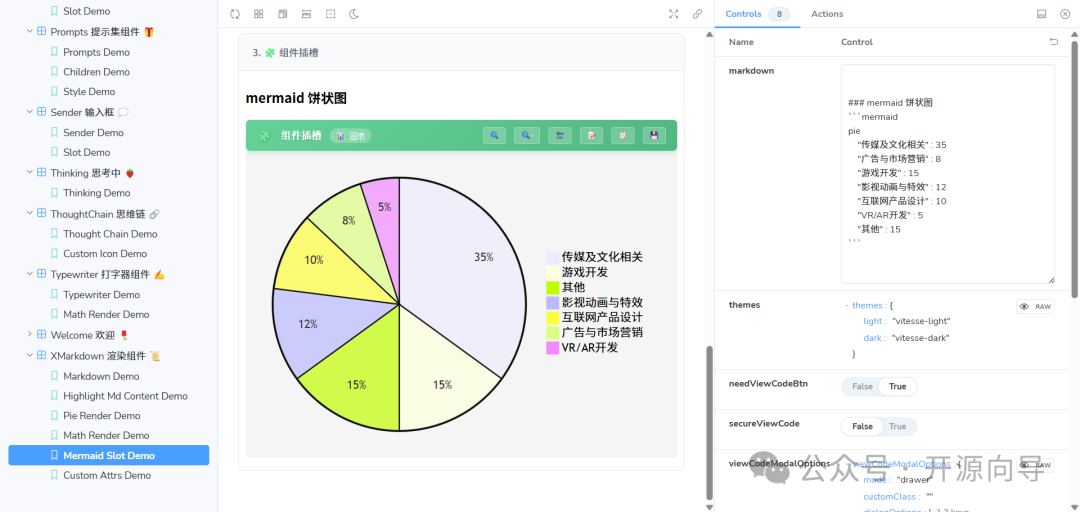Collapse the Typewriter 打字器组件 group
This screenshot has width=1080, height=512.
click(x=30, y=274)
